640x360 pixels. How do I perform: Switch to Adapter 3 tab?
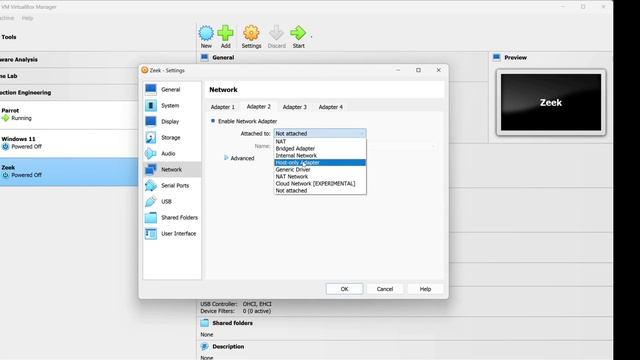point(294,107)
